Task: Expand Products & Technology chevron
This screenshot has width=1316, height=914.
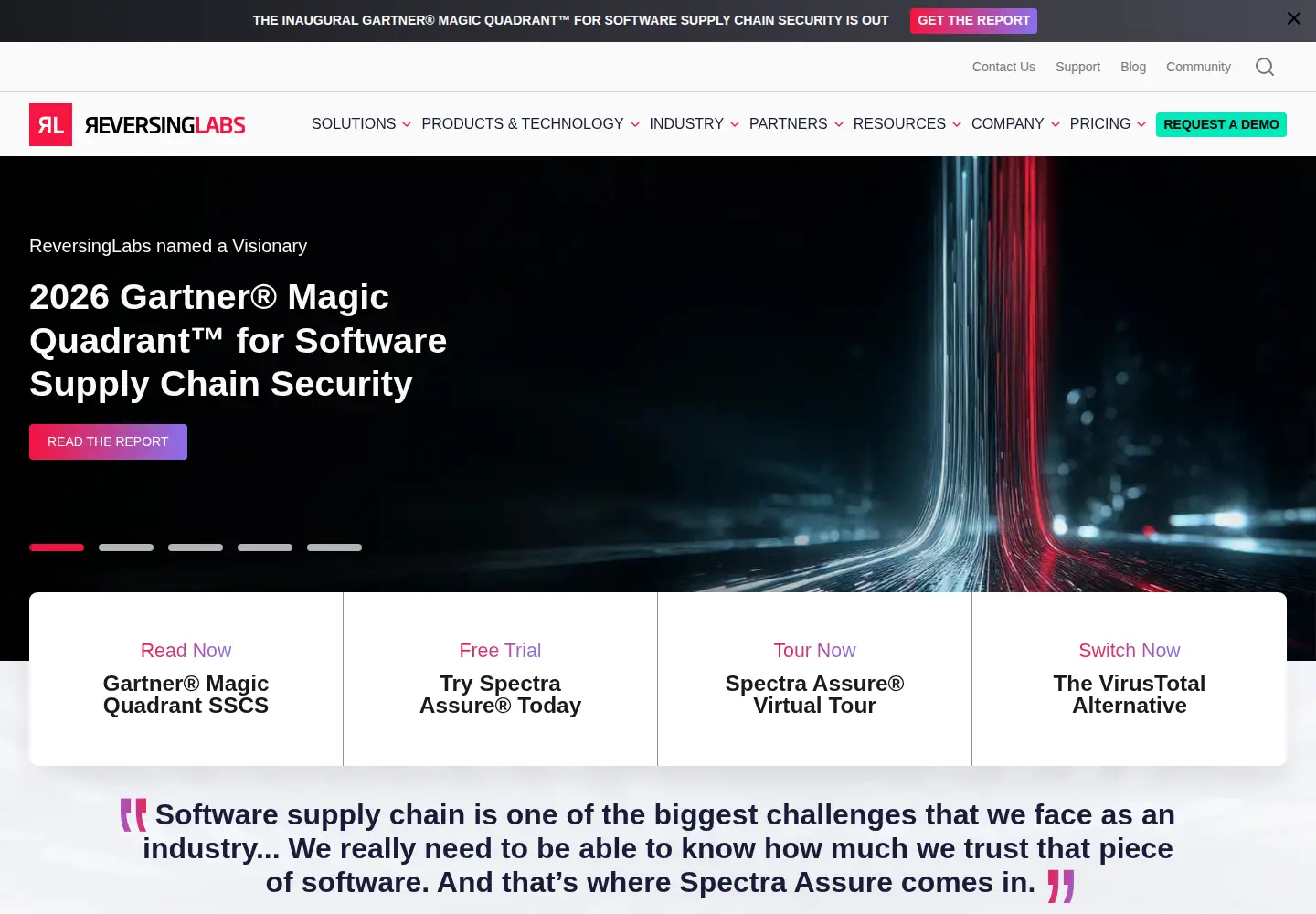Action: tap(635, 124)
